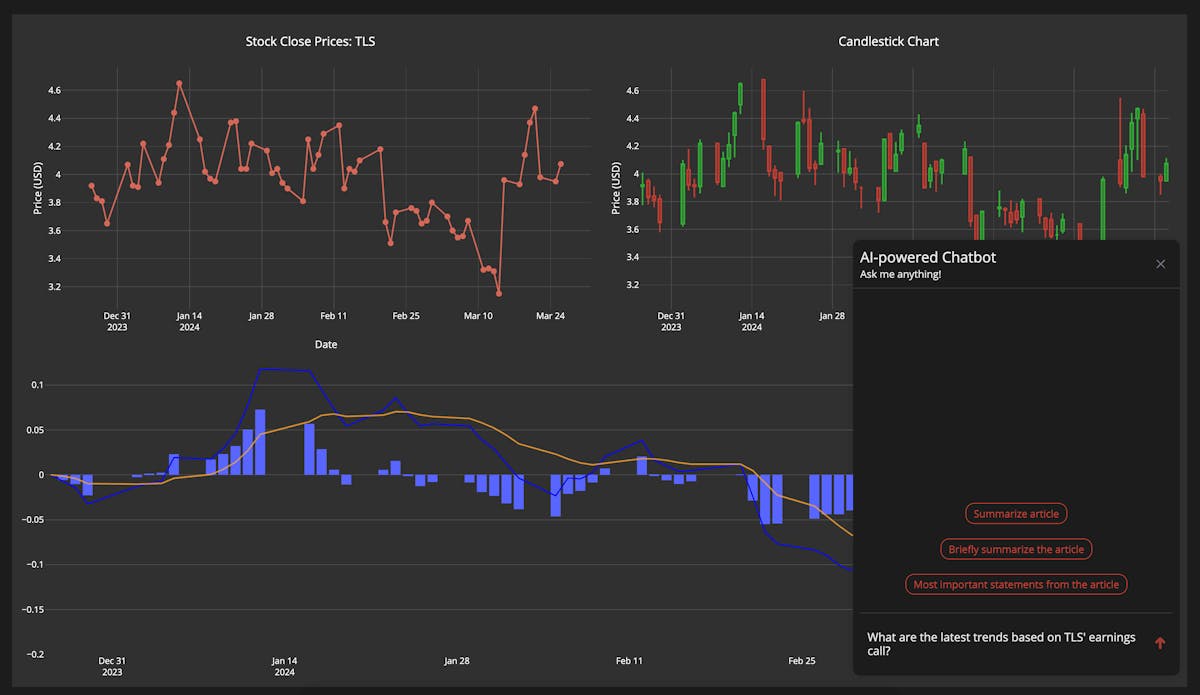Click the 'Candlestick Chart' title
The width and height of the screenshot is (1200, 695).
[888, 42]
